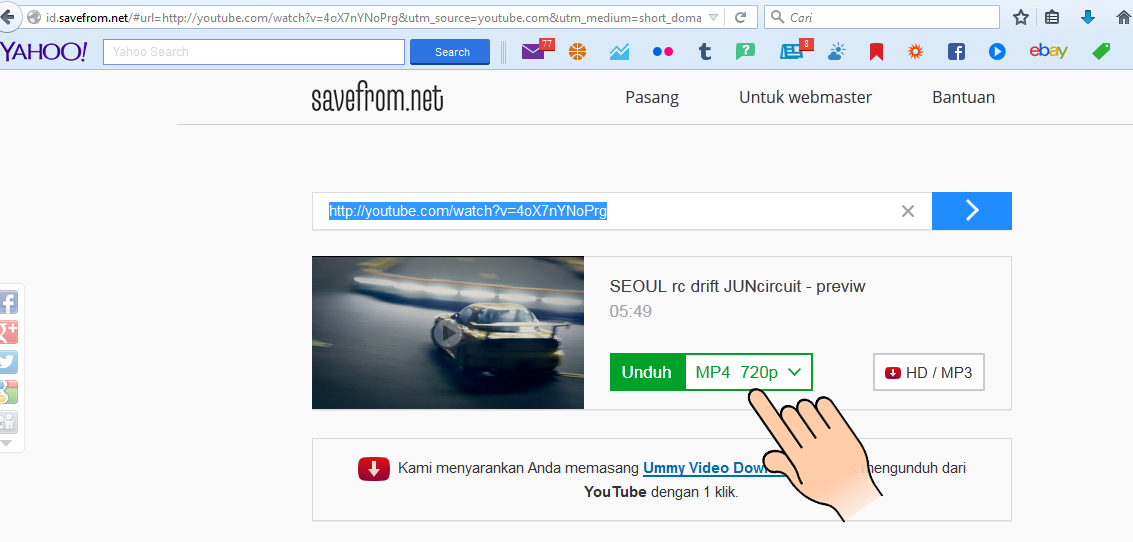This screenshot has height=542, width=1133.
Task: Click the grey share sidebar icon
Action: click(7, 422)
